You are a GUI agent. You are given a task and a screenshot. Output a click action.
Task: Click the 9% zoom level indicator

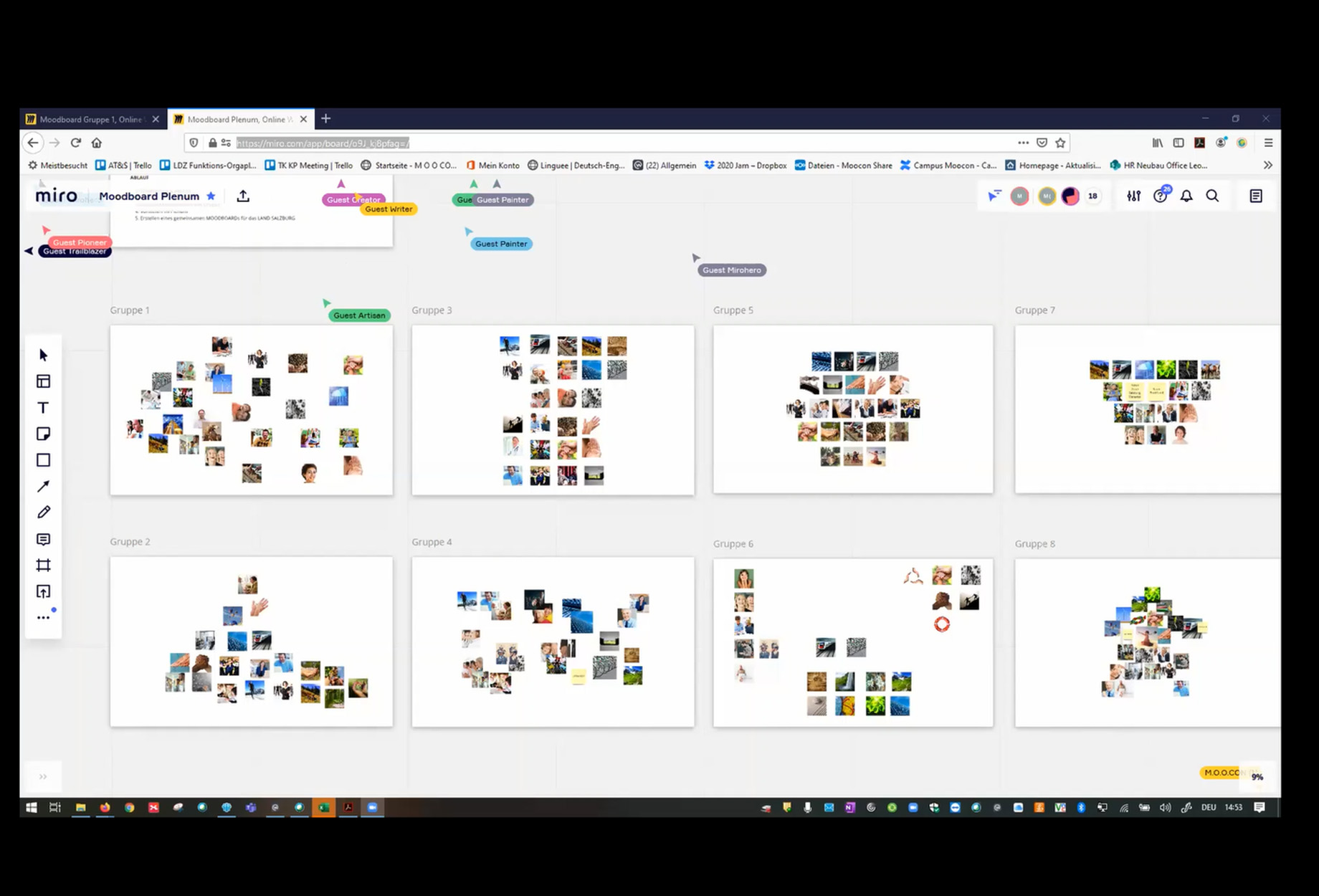click(x=1257, y=776)
